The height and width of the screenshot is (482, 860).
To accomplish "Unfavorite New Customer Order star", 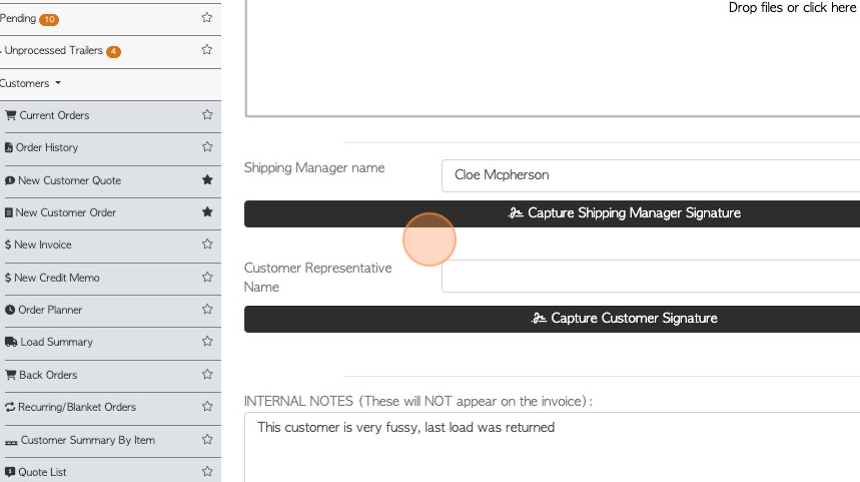I will pos(207,212).
